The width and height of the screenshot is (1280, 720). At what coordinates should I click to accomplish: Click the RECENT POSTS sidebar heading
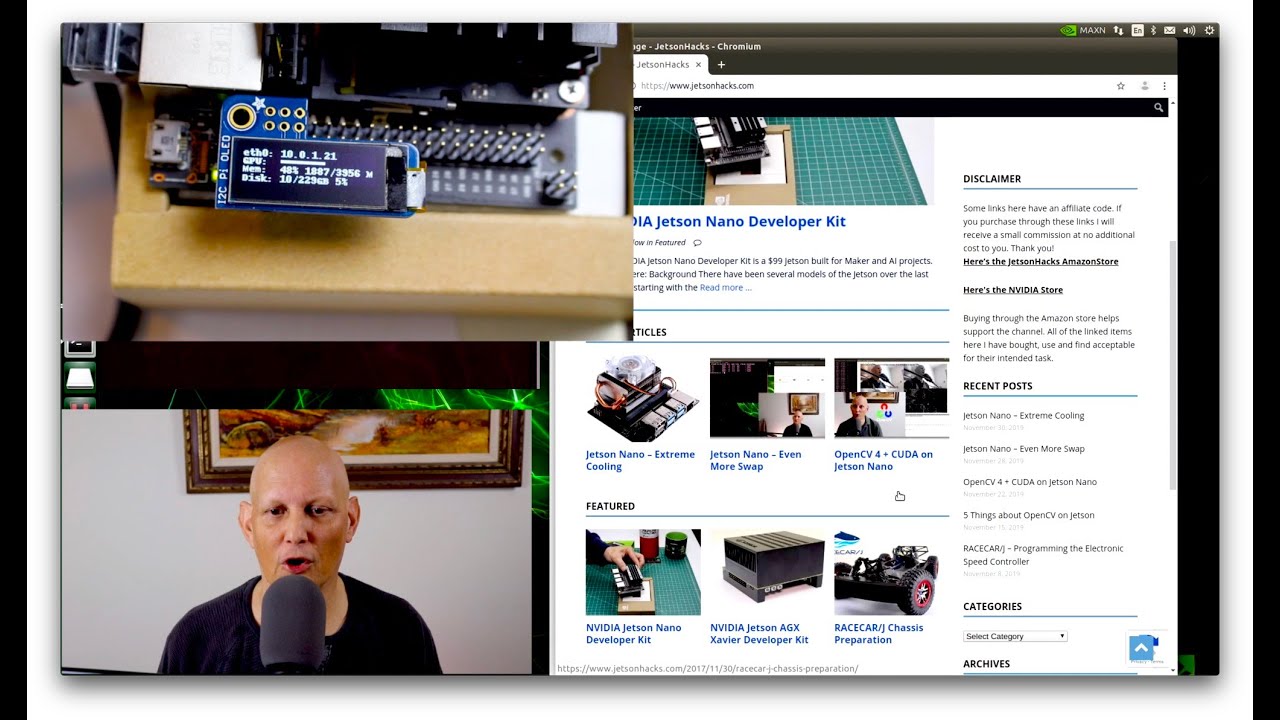(997, 386)
